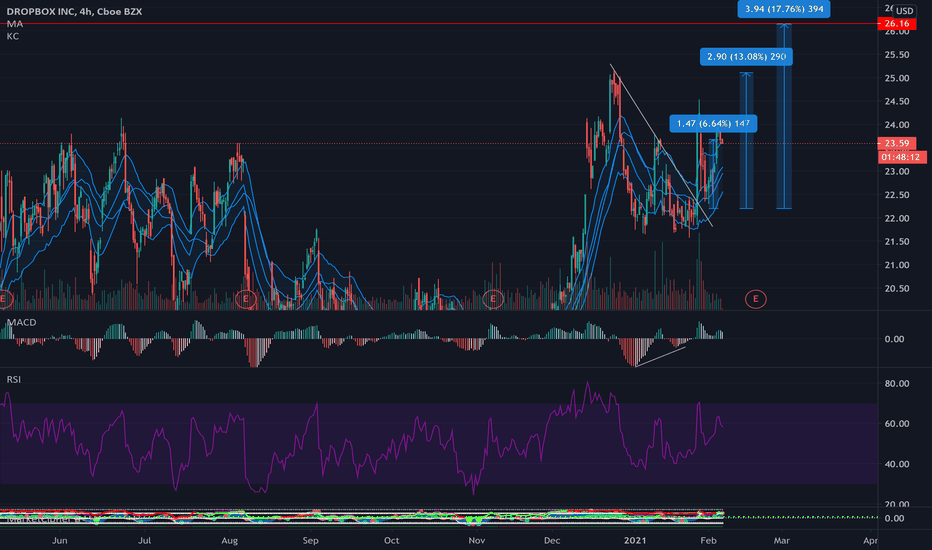This screenshot has width=932, height=550.
Task: Click the 26.16 red price label
Action: point(896,24)
